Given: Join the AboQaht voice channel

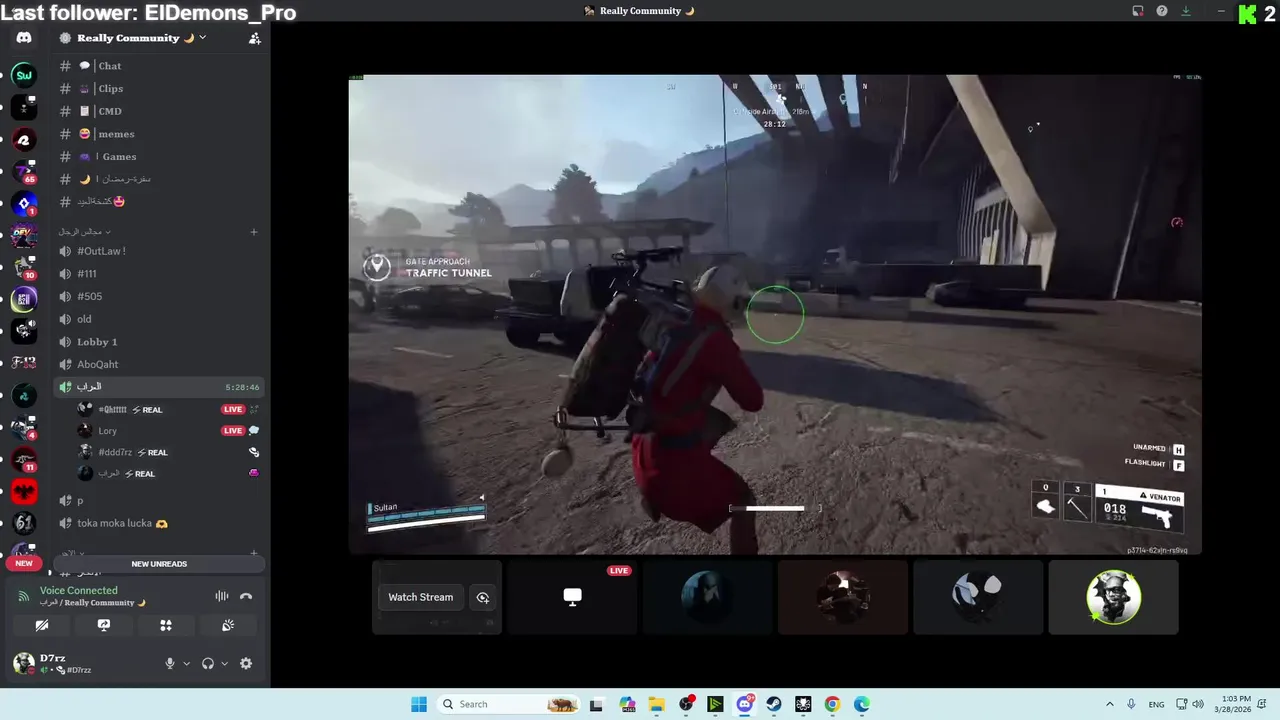Looking at the screenshot, I should (x=160, y=364).
